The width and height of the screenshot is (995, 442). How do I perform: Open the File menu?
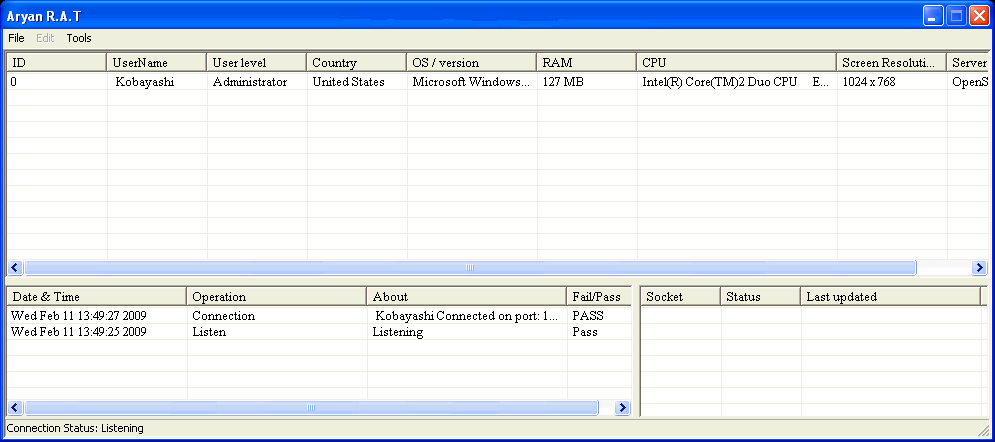[16, 38]
